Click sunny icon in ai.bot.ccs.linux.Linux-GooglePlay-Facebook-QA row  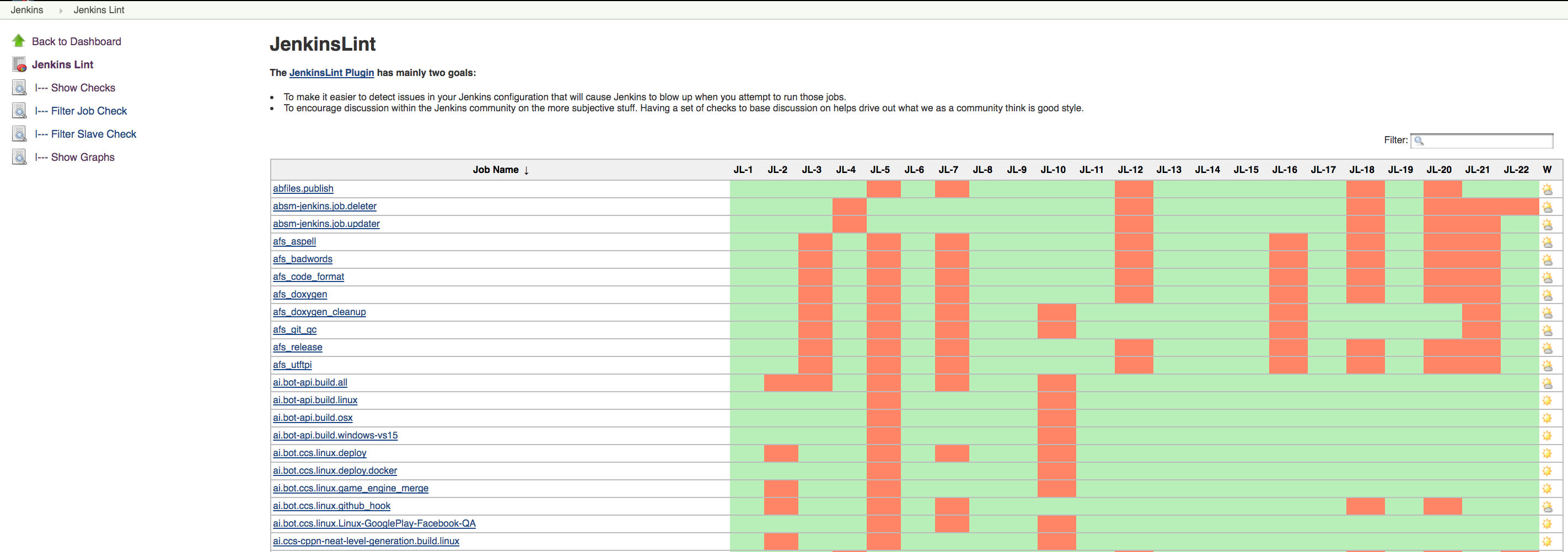tap(1547, 524)
